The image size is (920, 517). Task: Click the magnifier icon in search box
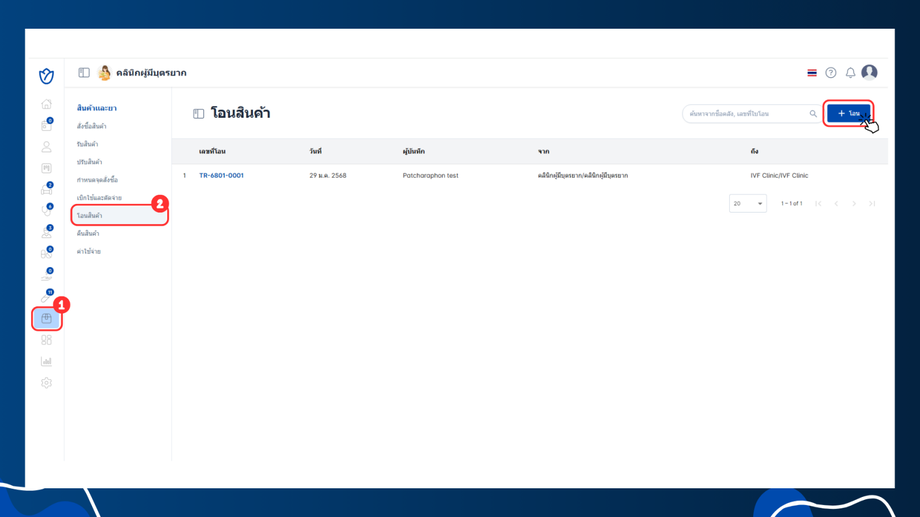pos(813,114)
